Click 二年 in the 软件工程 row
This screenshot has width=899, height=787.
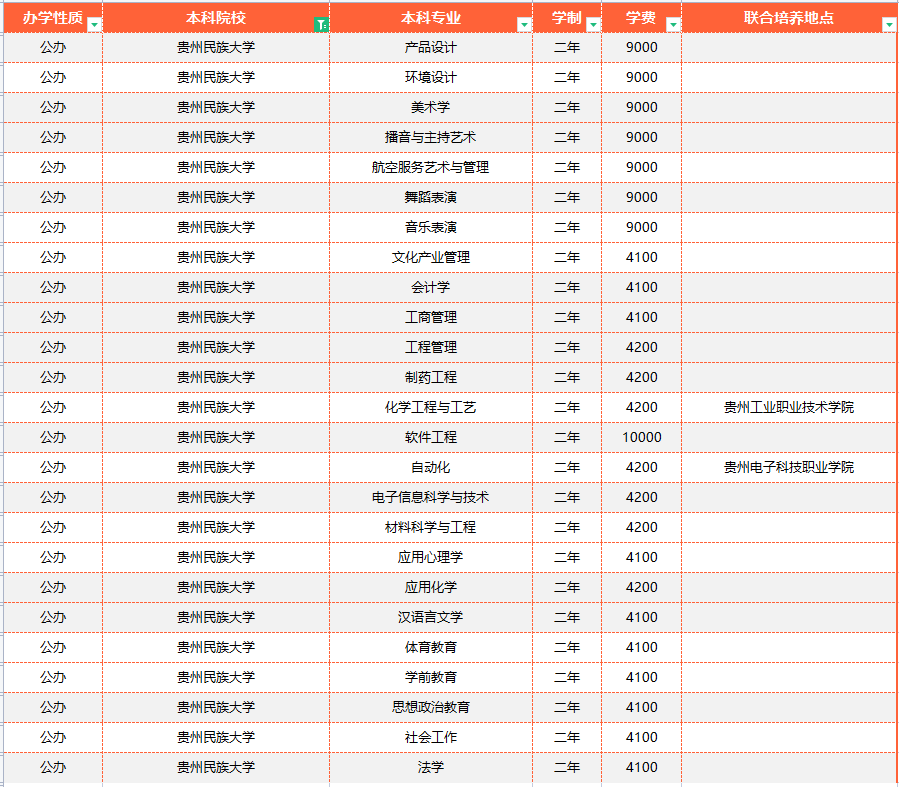point(567,437)
